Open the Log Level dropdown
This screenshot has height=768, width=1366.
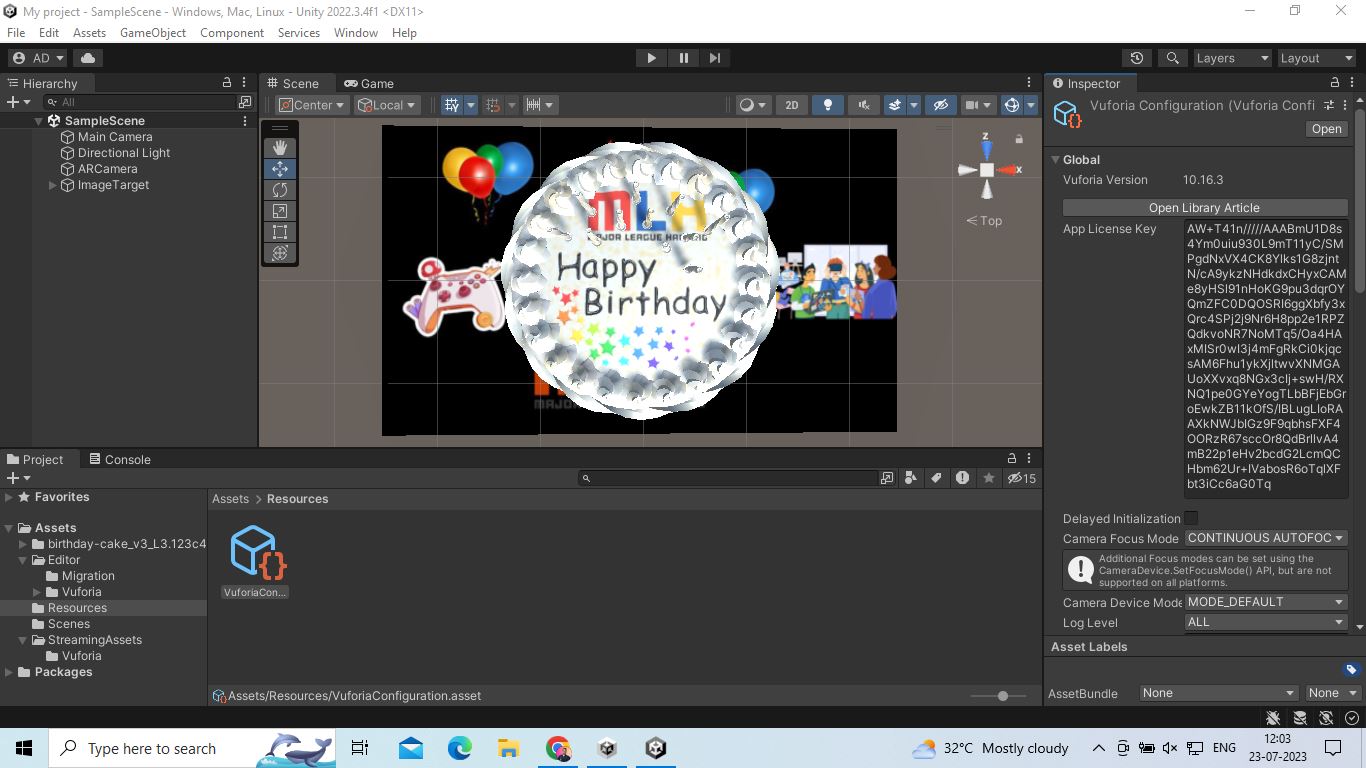click(x=1264, y=622)
